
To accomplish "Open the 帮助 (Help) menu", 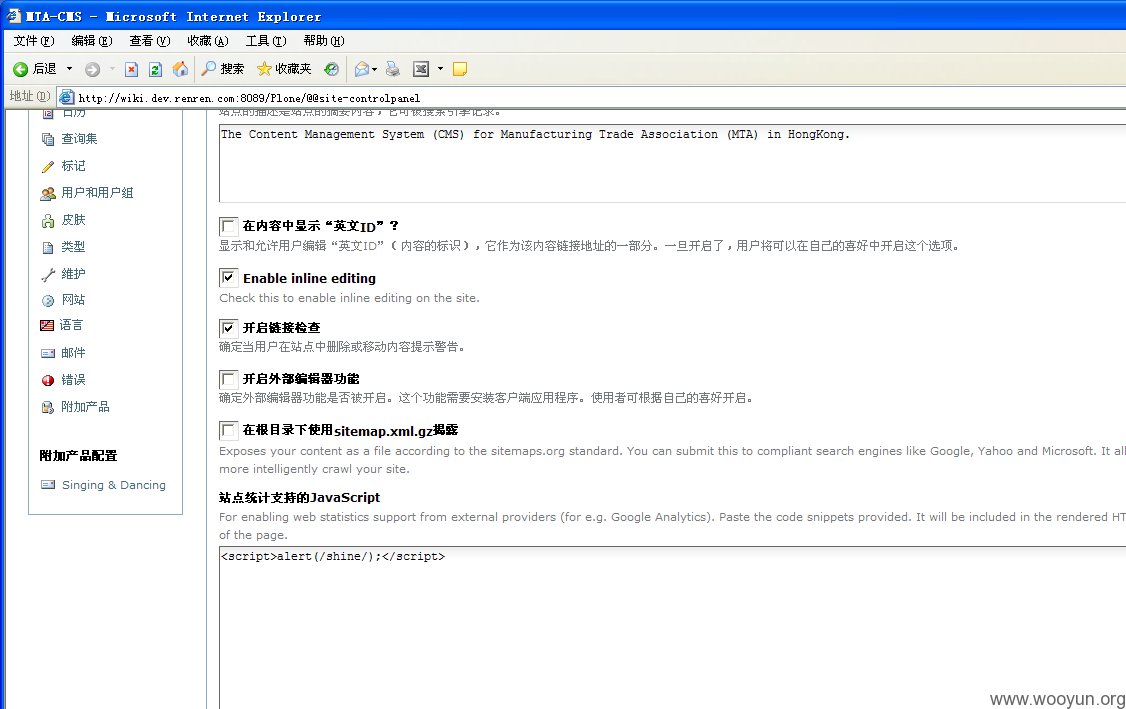I will 324,41.
